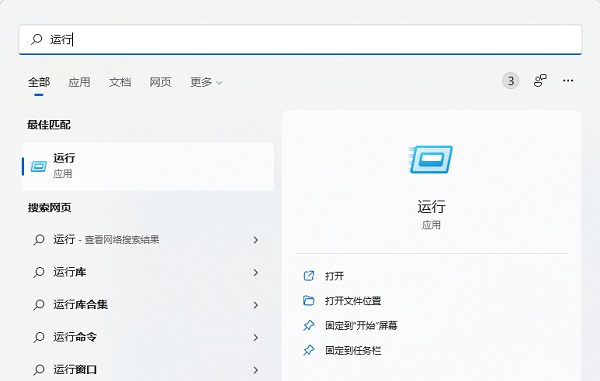
Task: Click search icon beside 运行窗口
Action: click(39, 370)
